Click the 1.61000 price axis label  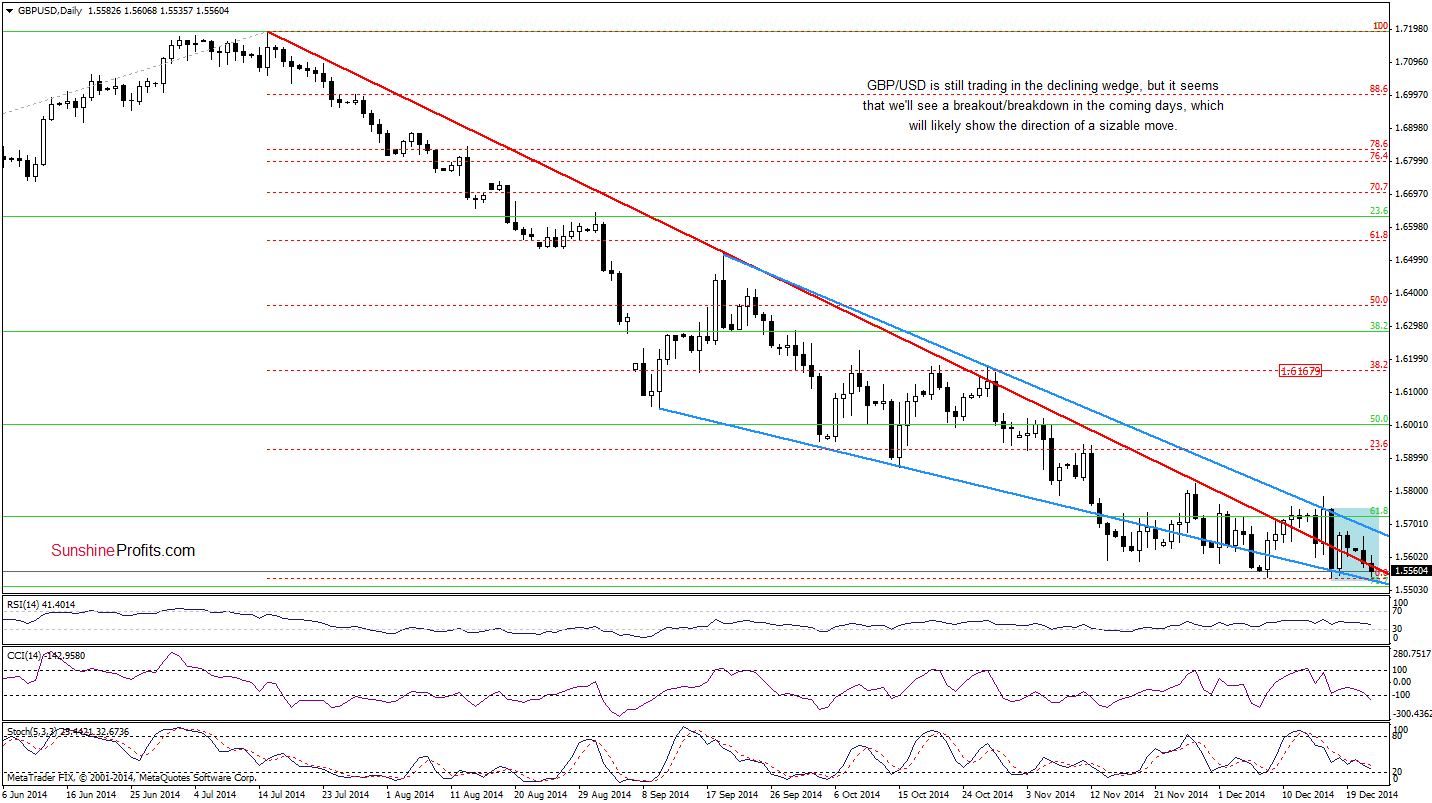(x=1409, y=392)
